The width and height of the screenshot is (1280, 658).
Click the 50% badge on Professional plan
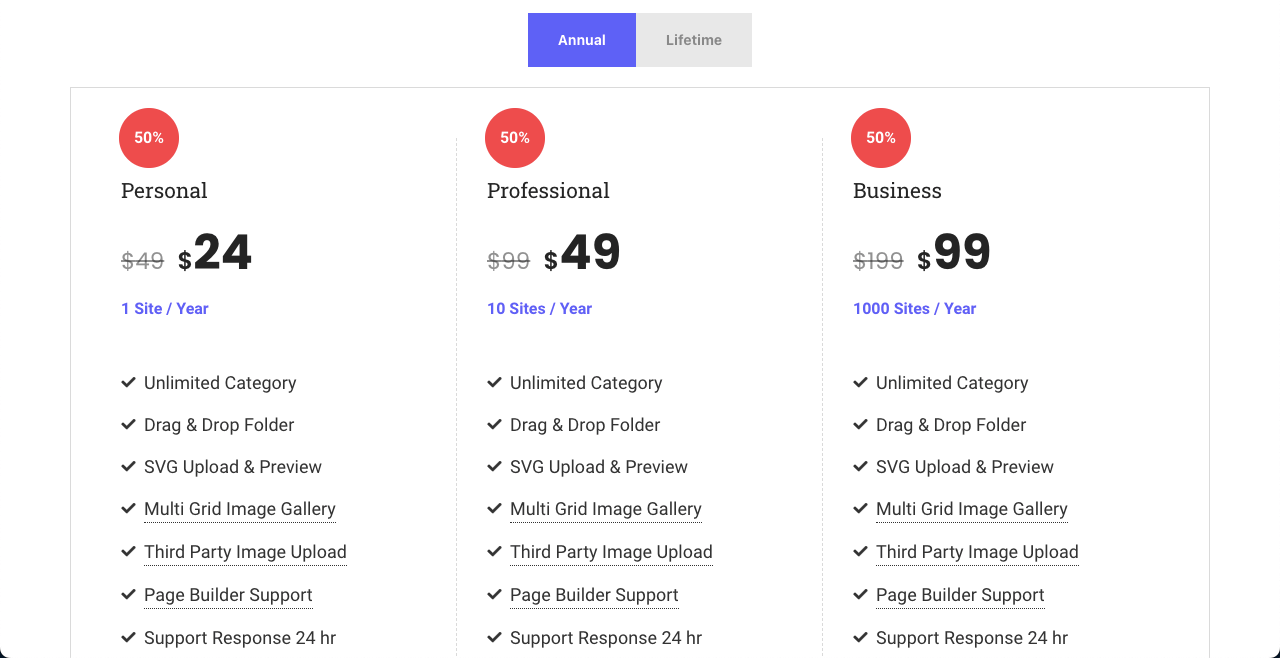point(515,138)
